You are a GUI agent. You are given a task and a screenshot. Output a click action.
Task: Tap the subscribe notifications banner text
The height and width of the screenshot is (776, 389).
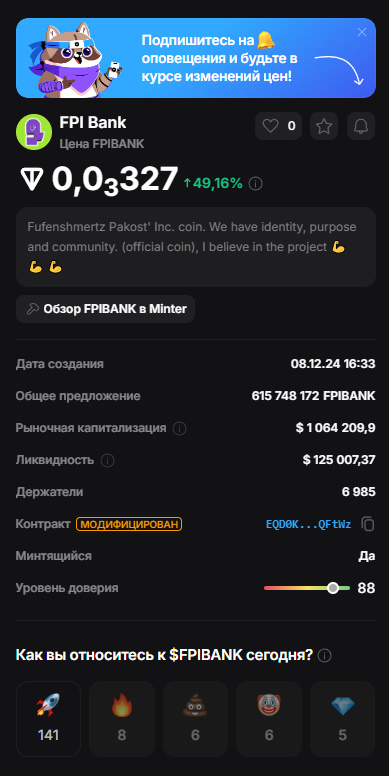click(220, 58)
